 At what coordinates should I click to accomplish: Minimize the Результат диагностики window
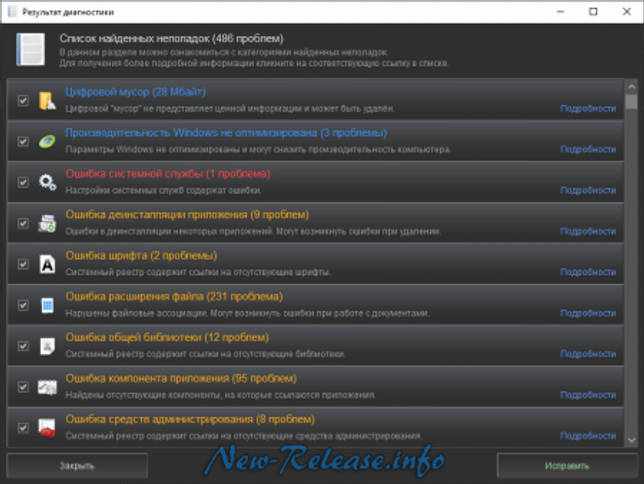pyautogui.click(x=561, y=12)
